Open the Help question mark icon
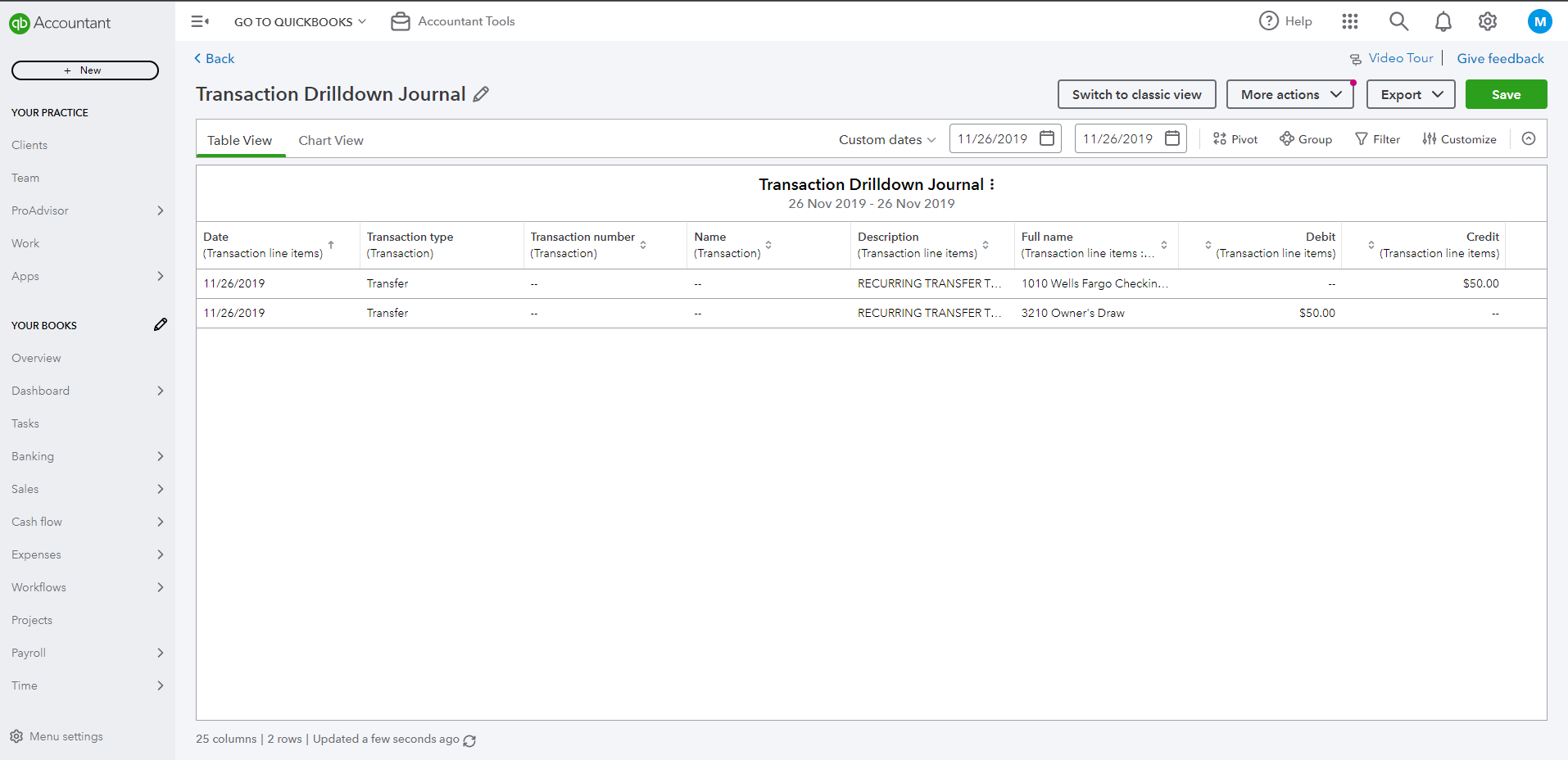This screenshot has height=760, width=1568. coord(1269,21)
